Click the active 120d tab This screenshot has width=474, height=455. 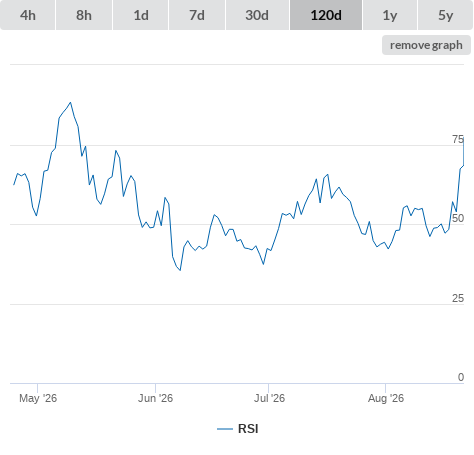pos(326,15)
